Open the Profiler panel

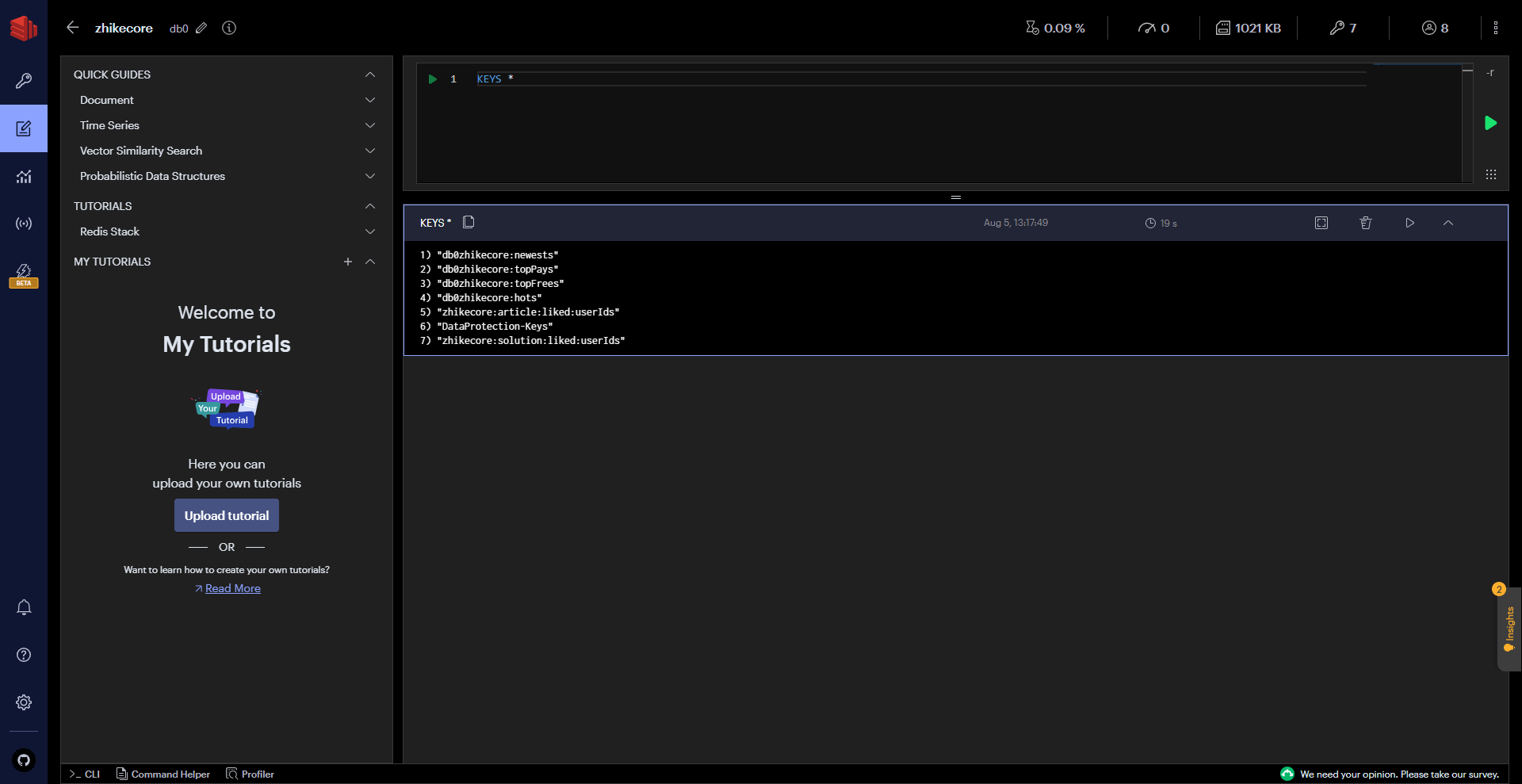click(x=250, y=774)
